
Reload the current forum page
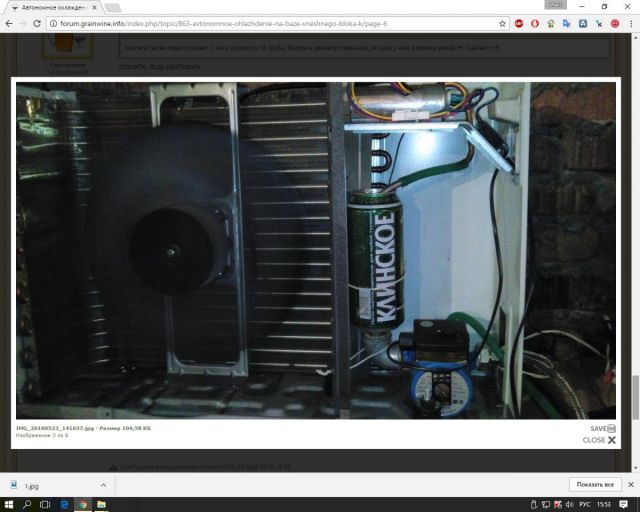click(x=37, y=23)
